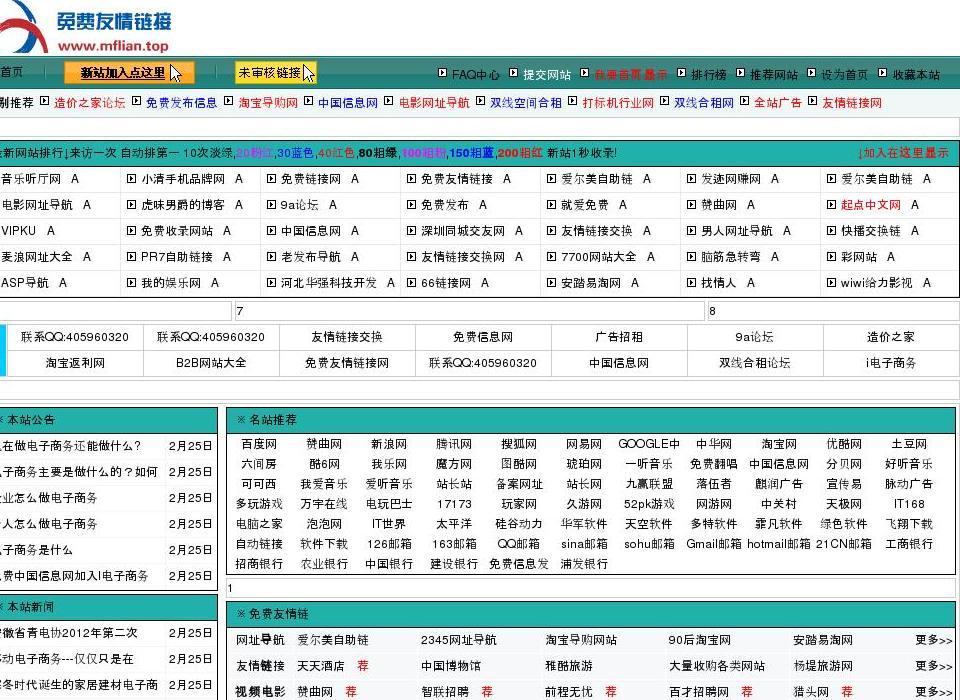
Task: Click arrow bullet icon before 设为首页
Action: coord(811,73)
